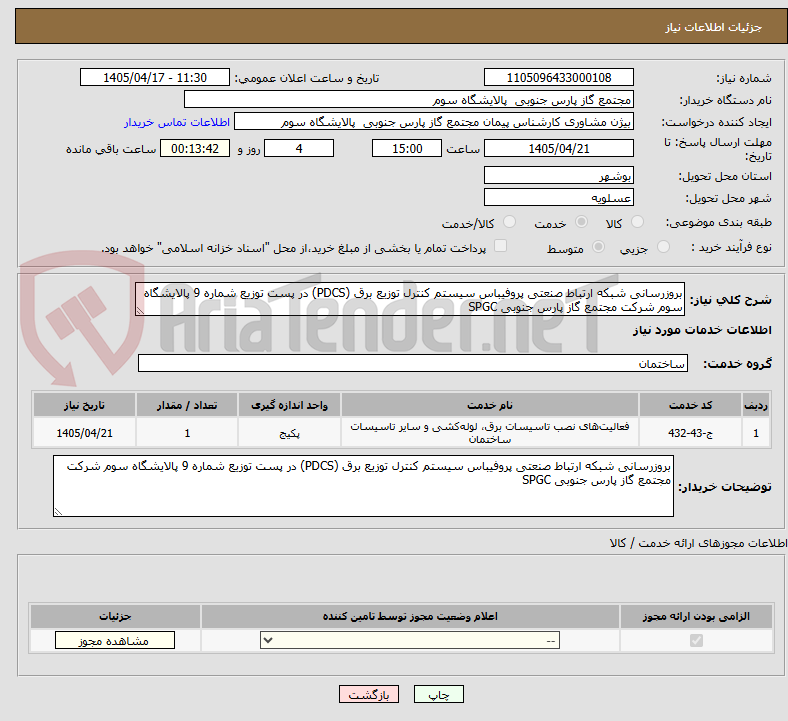Click the remaining time field 00:13:42
The width and height of the screenshot is (788, 721).
[x=195, y=148]
